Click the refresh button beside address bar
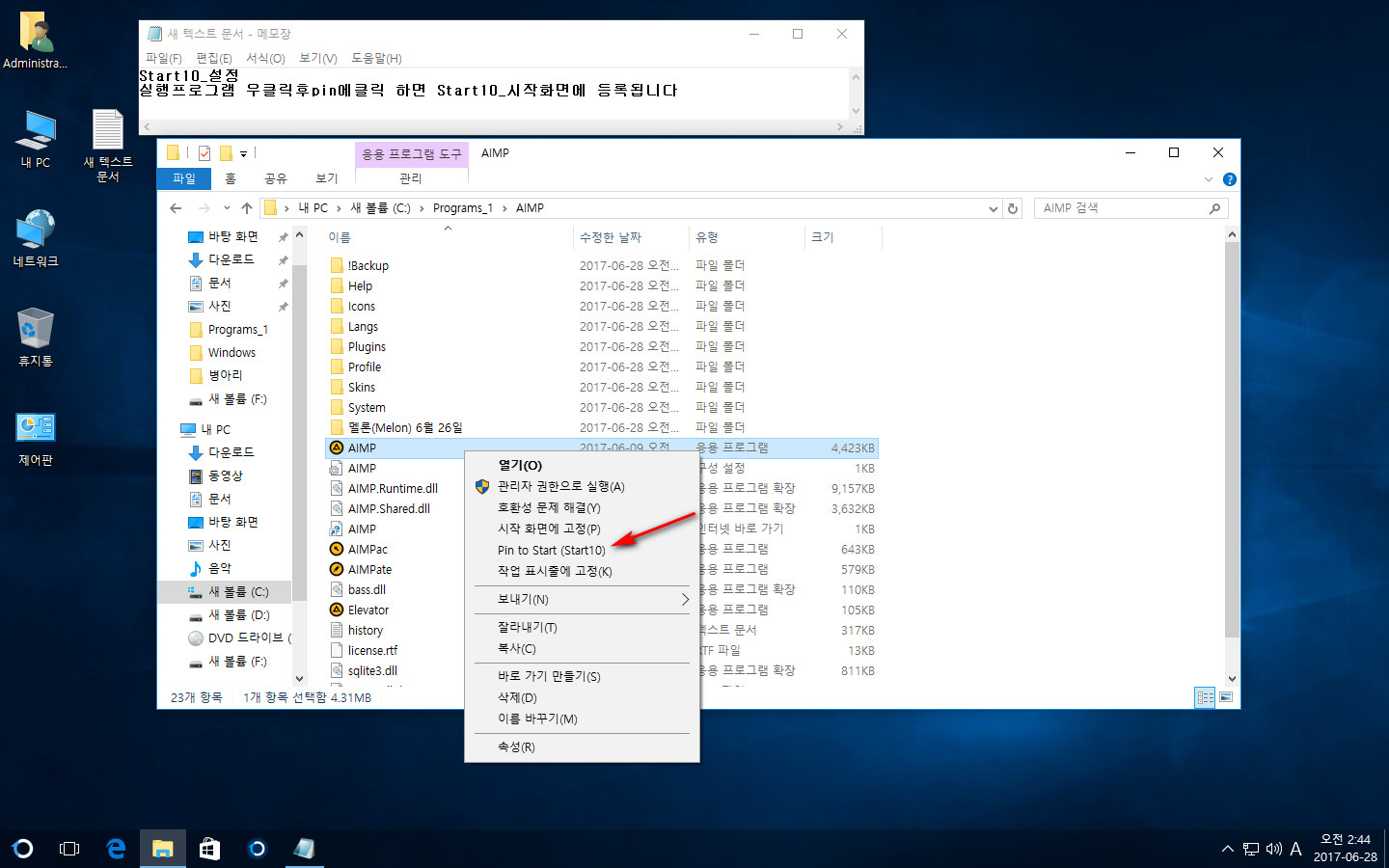 (1013, 208)
